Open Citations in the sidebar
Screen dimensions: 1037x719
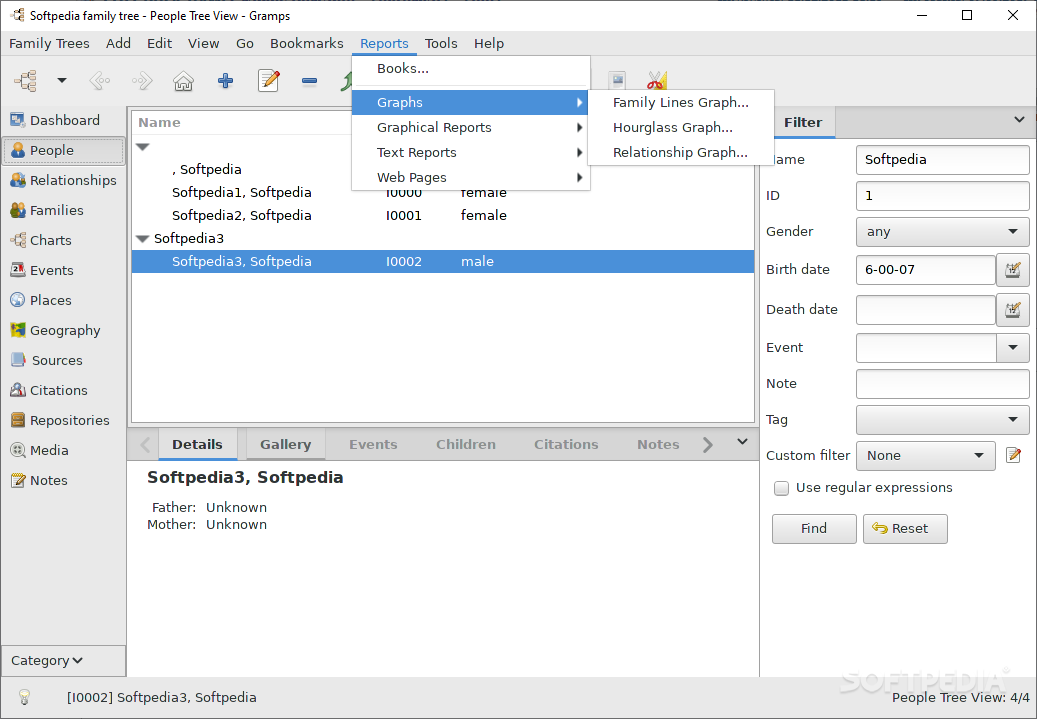pyautogui.click(x=63, y=390)
